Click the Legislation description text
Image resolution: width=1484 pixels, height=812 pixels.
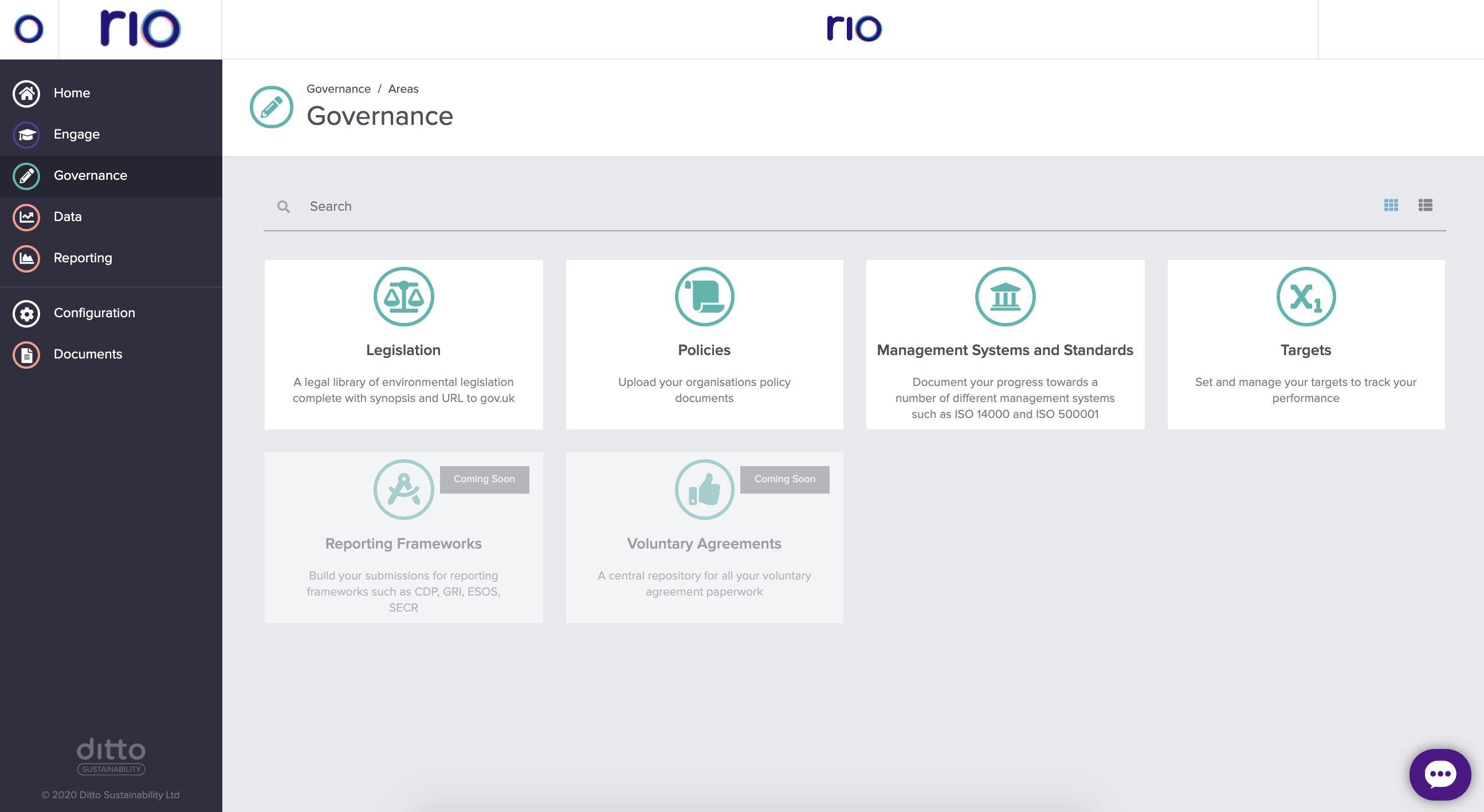[403, 391]
